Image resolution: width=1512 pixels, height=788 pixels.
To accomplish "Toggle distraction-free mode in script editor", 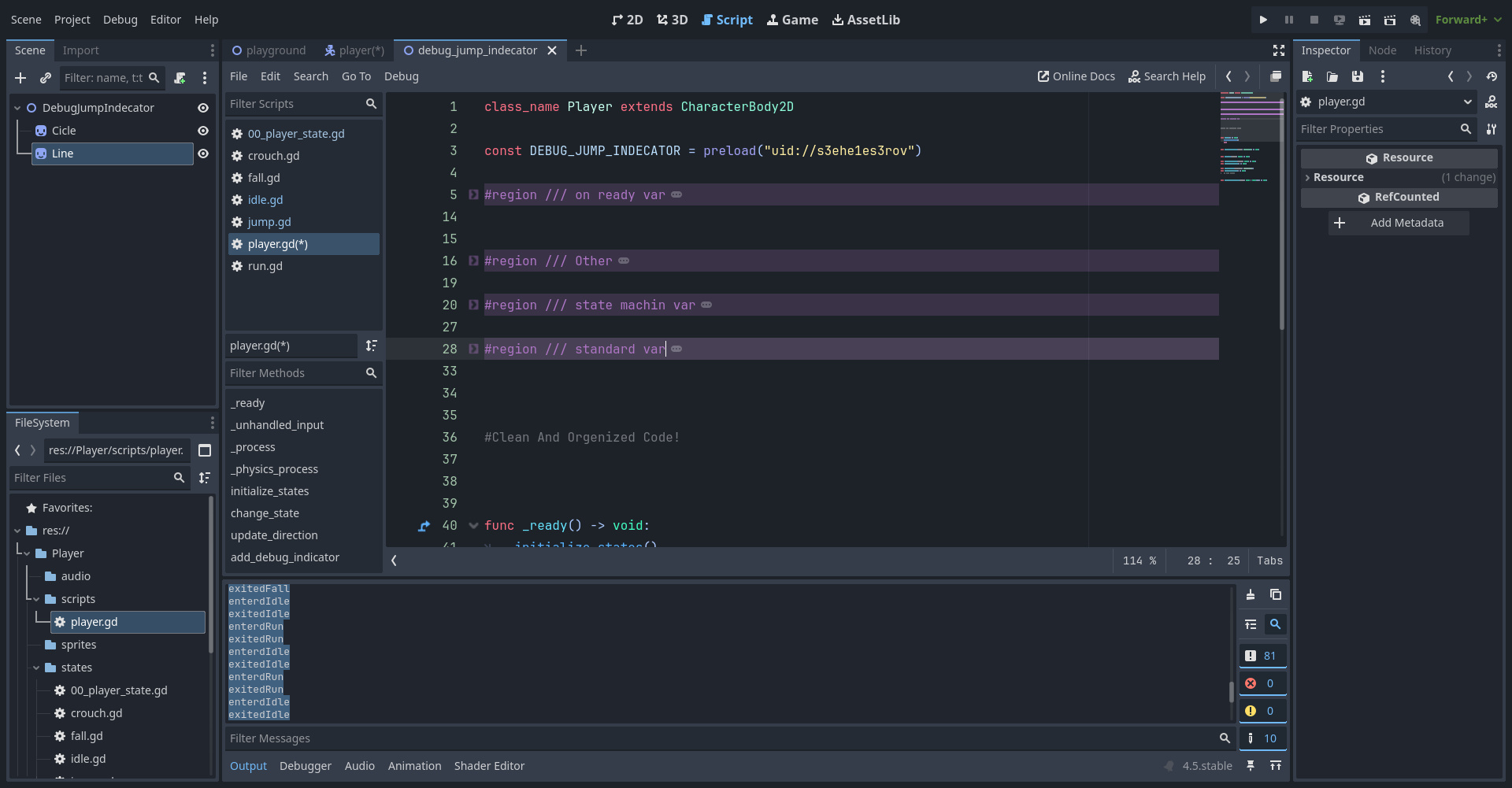I will [1279, 50].
